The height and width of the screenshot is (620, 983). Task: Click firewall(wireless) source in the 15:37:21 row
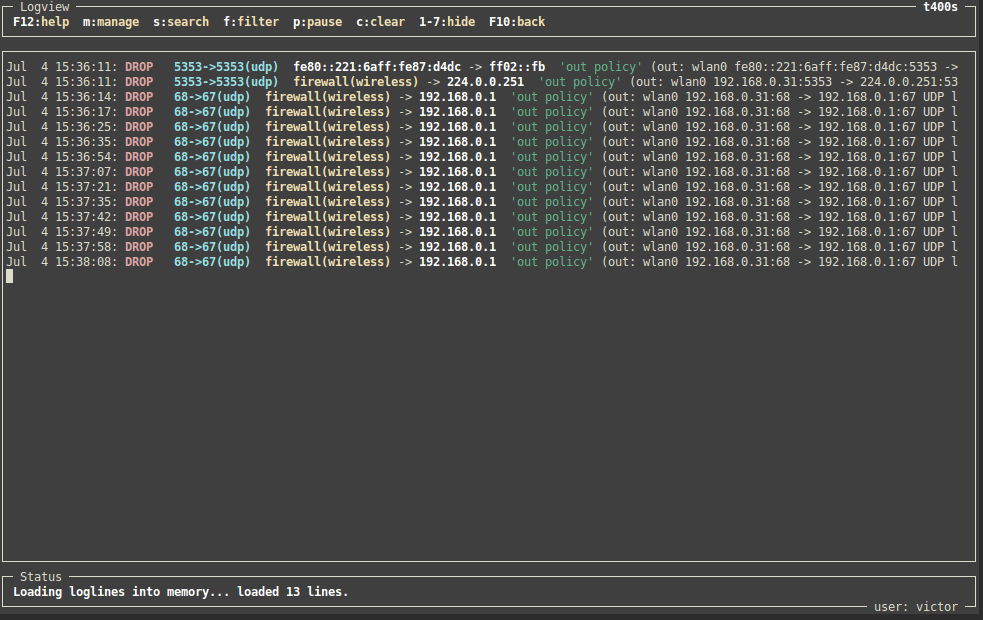328,187
